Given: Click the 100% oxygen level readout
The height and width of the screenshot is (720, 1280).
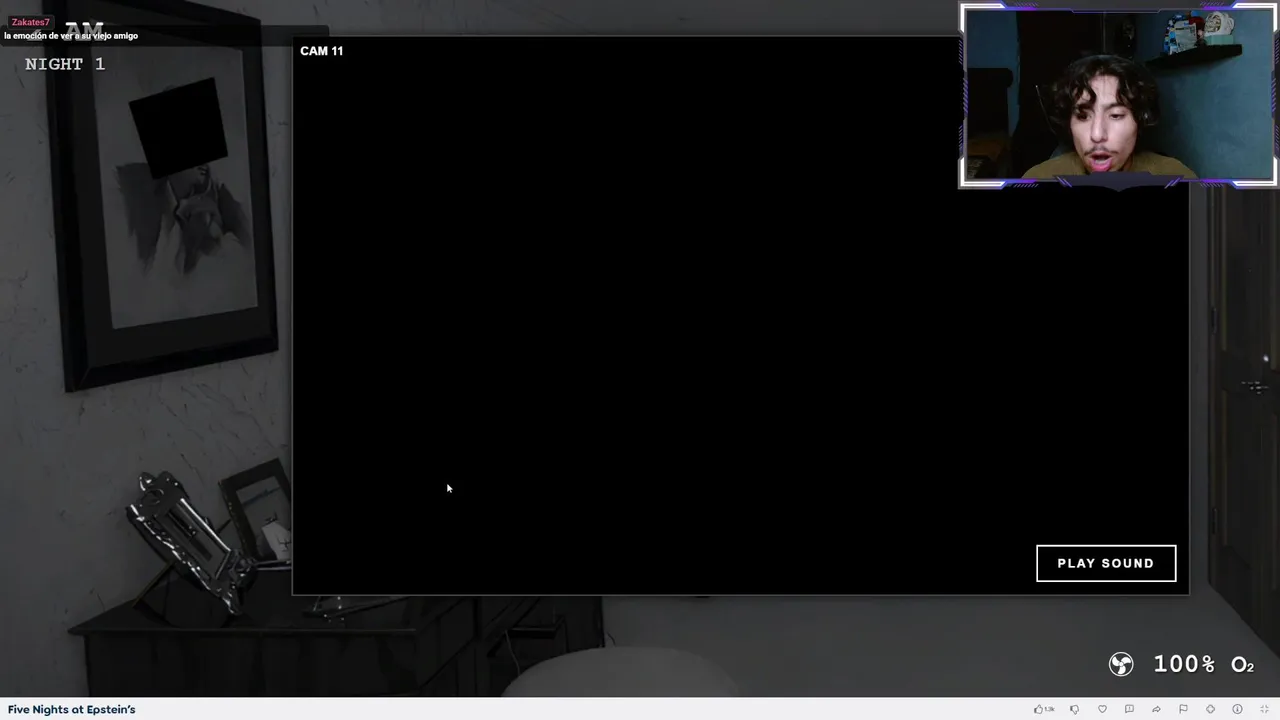Looking at the screenshot, I should [1184, 664].
